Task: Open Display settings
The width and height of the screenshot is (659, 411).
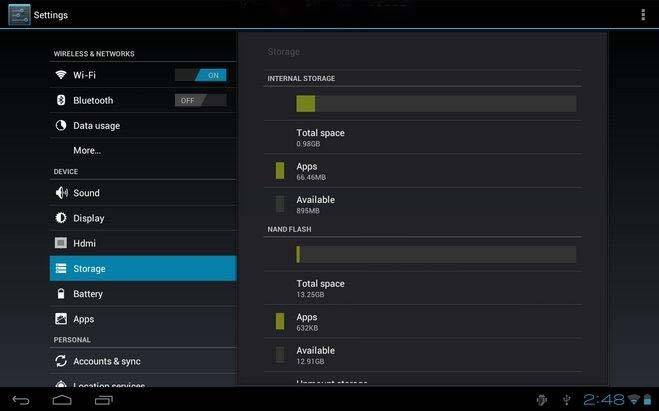Action: (x=143, y=218)
